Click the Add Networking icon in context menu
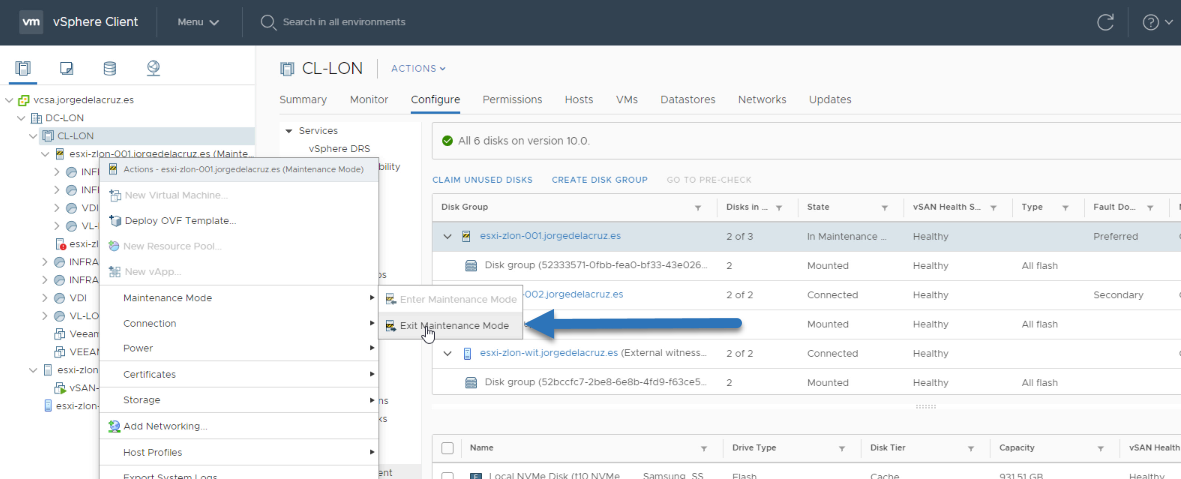1181x479 pixels. (x=114, y=426)
